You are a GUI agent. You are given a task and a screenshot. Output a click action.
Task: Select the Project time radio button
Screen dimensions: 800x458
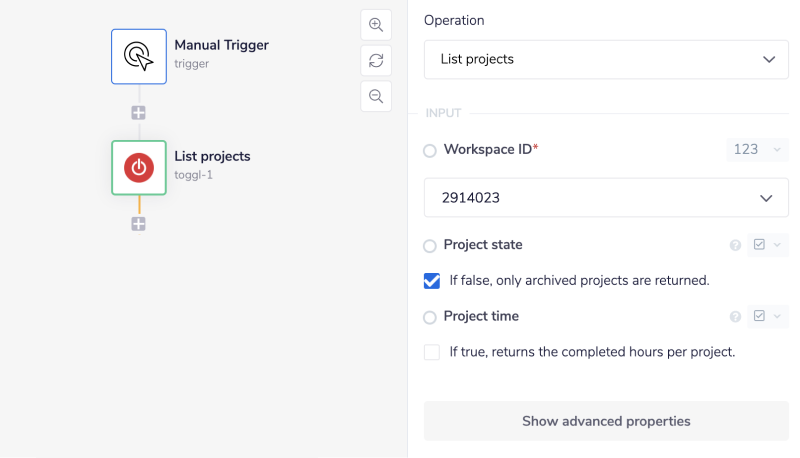pos(430,318)
